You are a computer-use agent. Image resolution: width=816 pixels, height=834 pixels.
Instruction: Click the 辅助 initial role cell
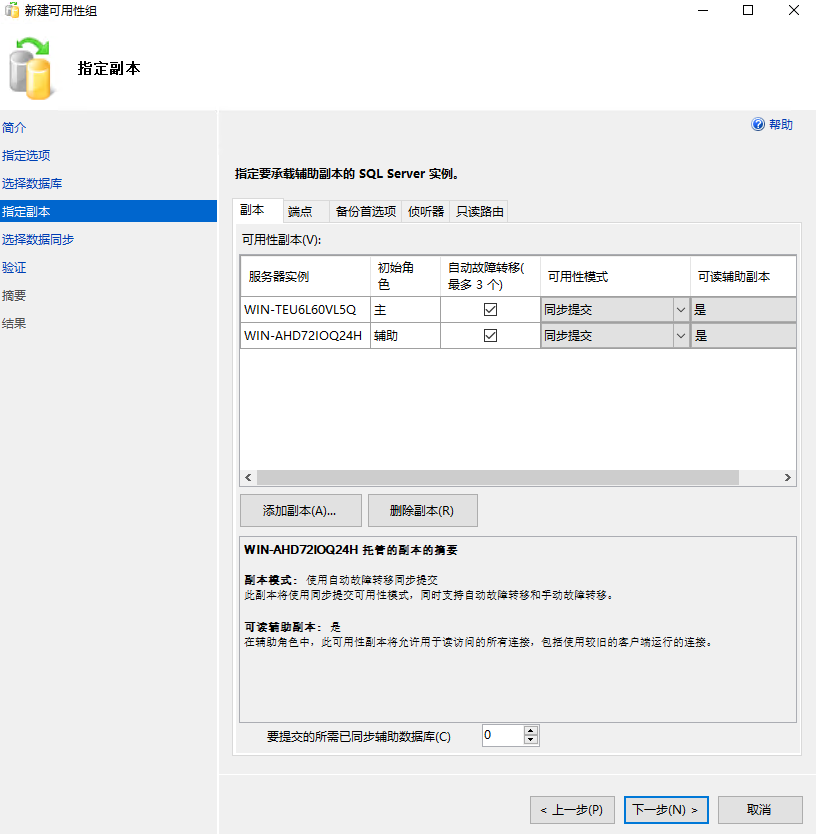pyautogui.click(x=405, y=336)
